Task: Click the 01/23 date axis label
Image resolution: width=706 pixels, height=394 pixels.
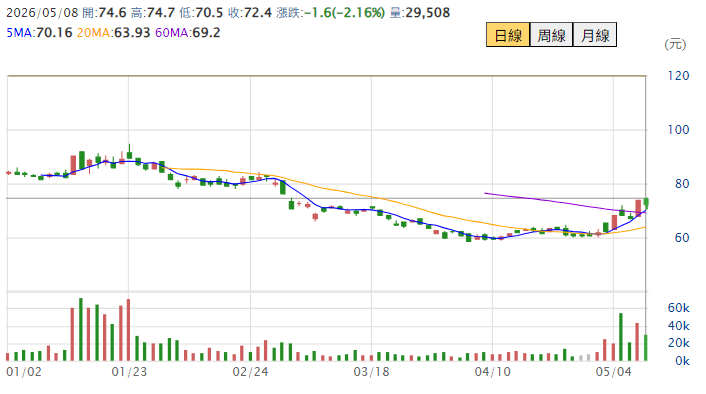Action: pos(129,372)
